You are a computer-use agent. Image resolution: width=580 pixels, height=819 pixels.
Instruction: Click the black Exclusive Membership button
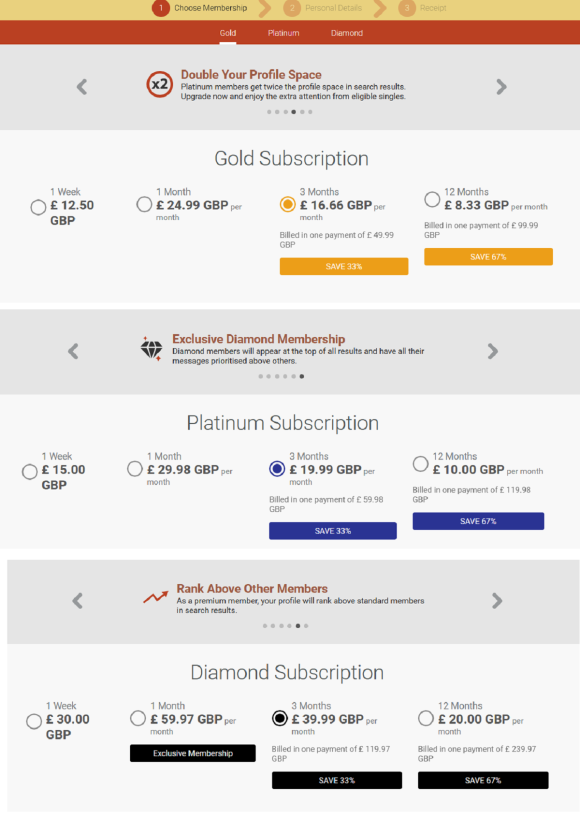(x=193, y=753)
